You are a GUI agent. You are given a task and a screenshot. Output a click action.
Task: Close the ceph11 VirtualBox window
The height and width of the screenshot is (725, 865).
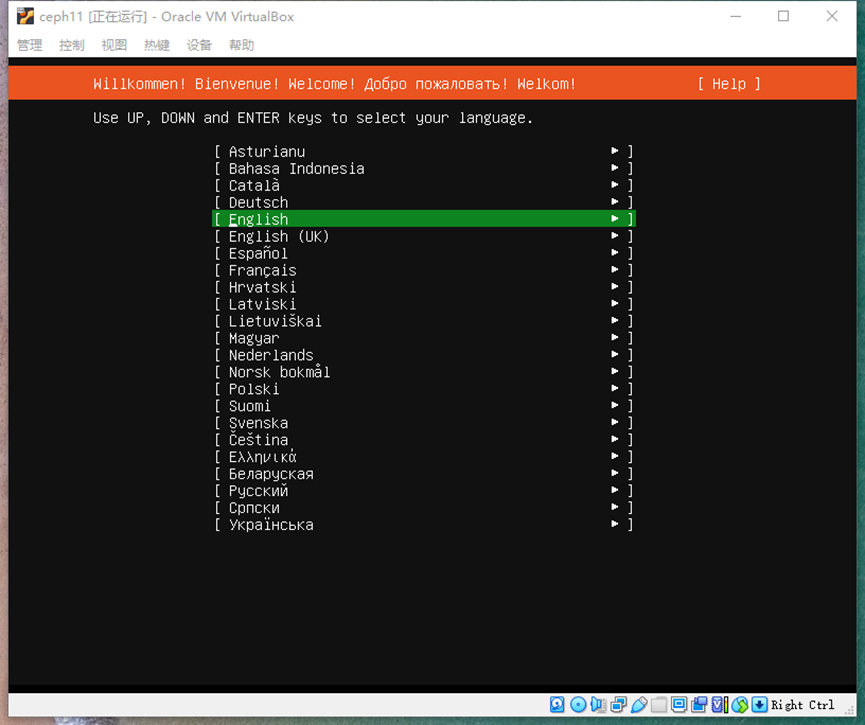click(x=832, y=17)
